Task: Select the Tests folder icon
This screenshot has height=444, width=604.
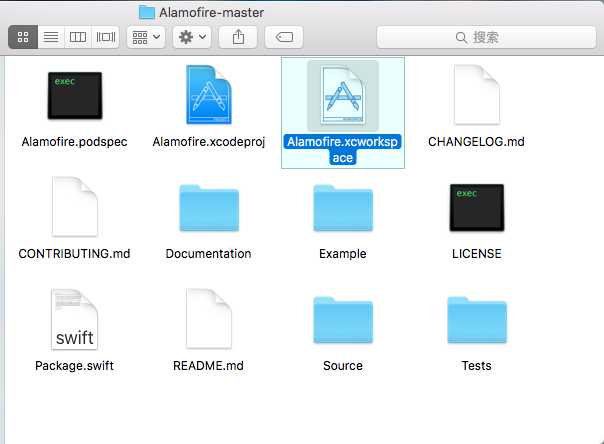Action: pyautogui.click(x=477, y=320)
